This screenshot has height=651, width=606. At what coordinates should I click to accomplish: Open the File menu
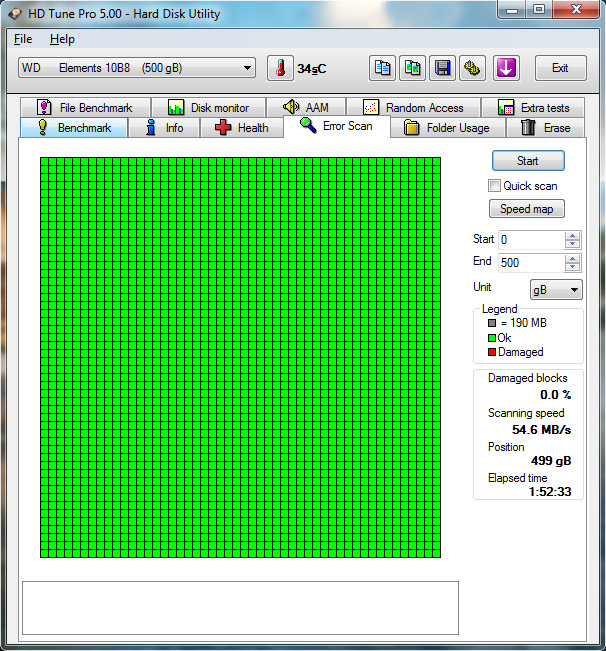[23, 39]
